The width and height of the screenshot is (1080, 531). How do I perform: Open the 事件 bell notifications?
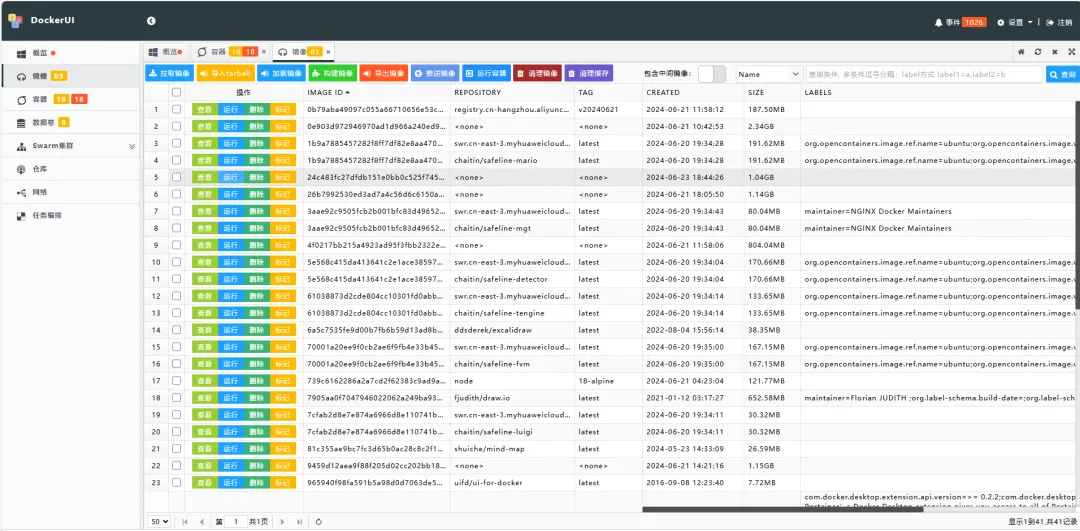point(960,23)
